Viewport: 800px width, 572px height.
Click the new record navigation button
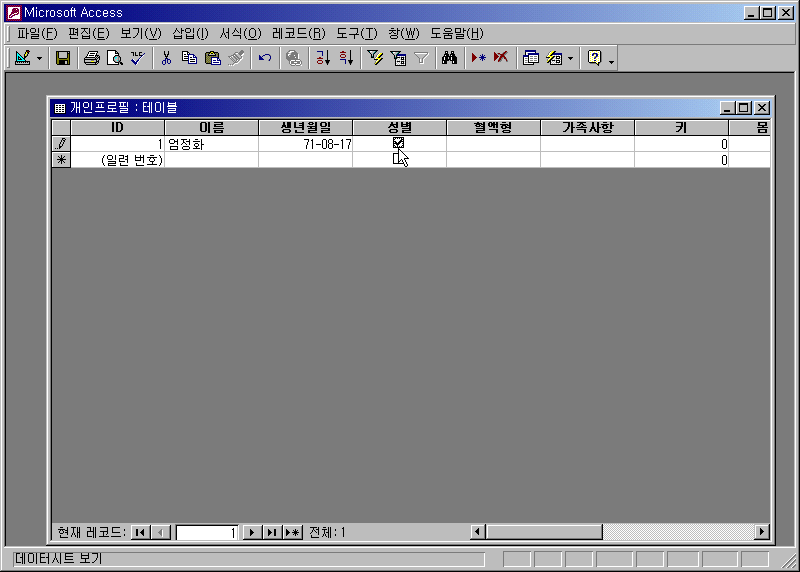click(x=293, y=533)
